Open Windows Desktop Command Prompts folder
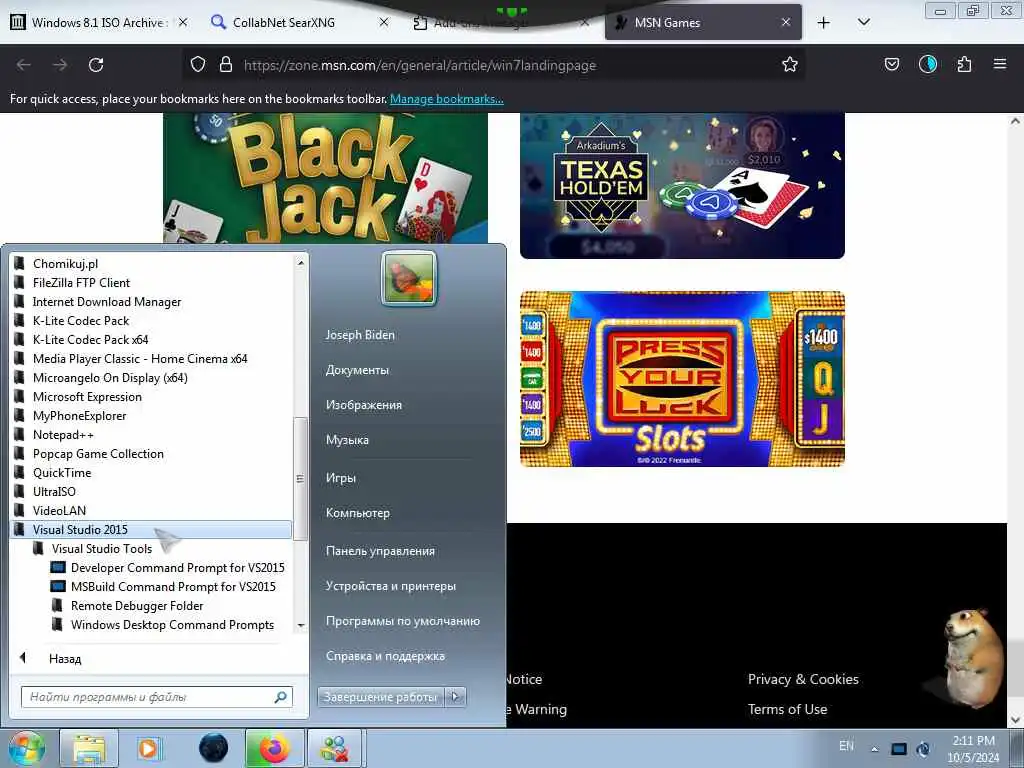Screen dimensions: 1024x768 [x=172, y=625]
